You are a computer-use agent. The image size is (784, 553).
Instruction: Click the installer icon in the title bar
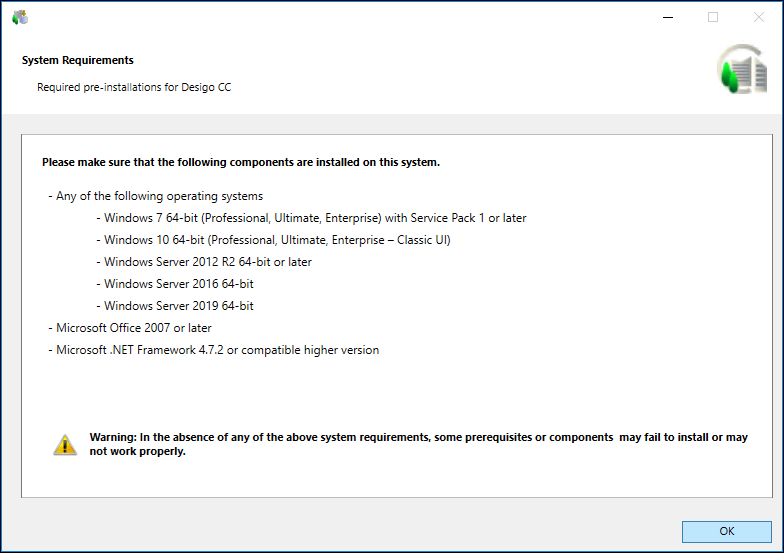click(x=20, y=17)
